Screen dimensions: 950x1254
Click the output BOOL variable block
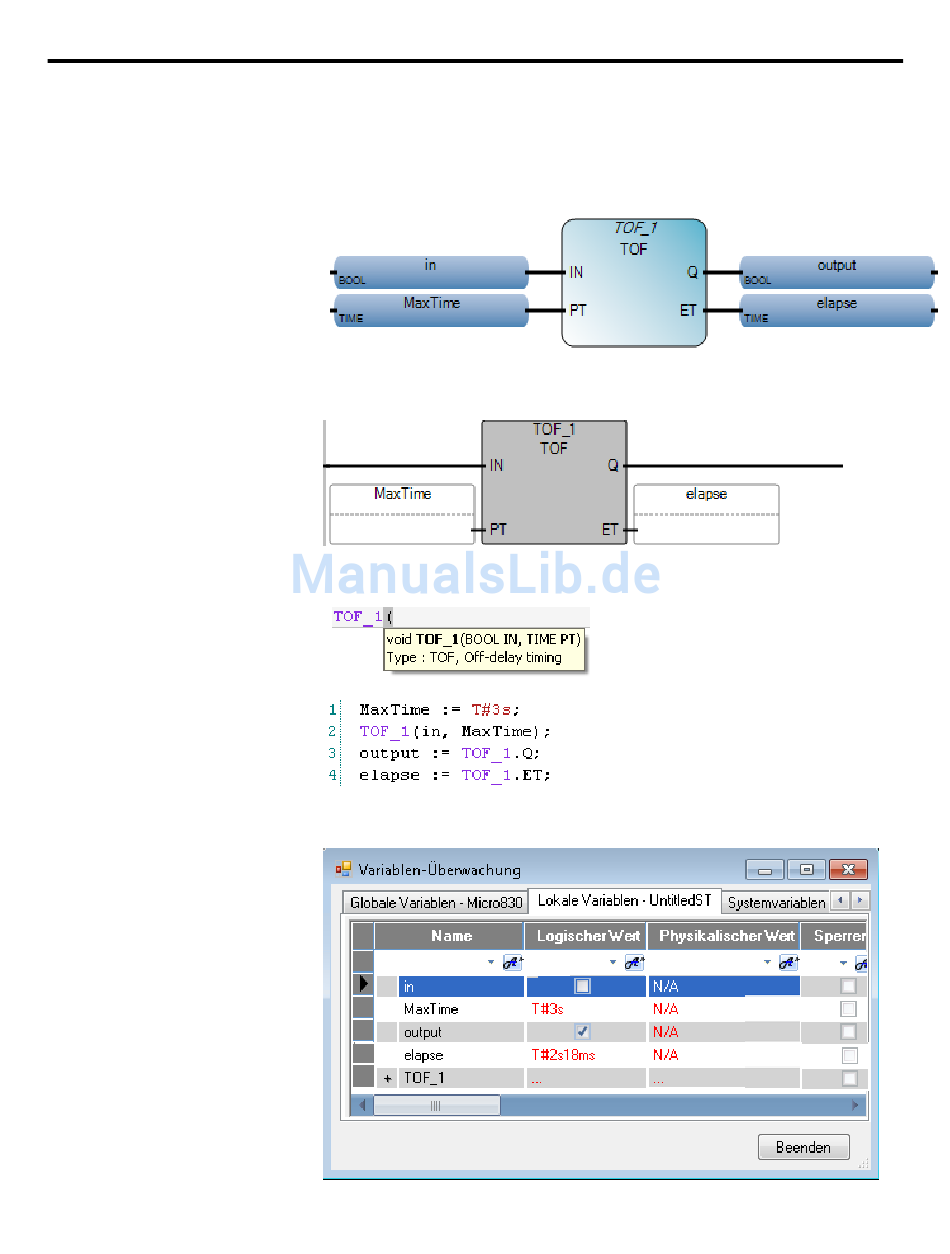pyautogui.click(x=837, y=272)
